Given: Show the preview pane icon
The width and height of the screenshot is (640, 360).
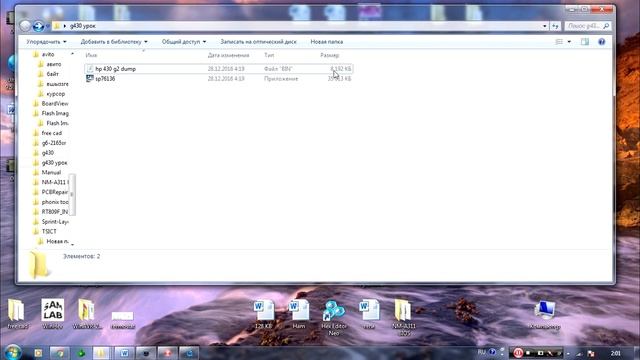Looking at the screenshot, I should 585,42.
